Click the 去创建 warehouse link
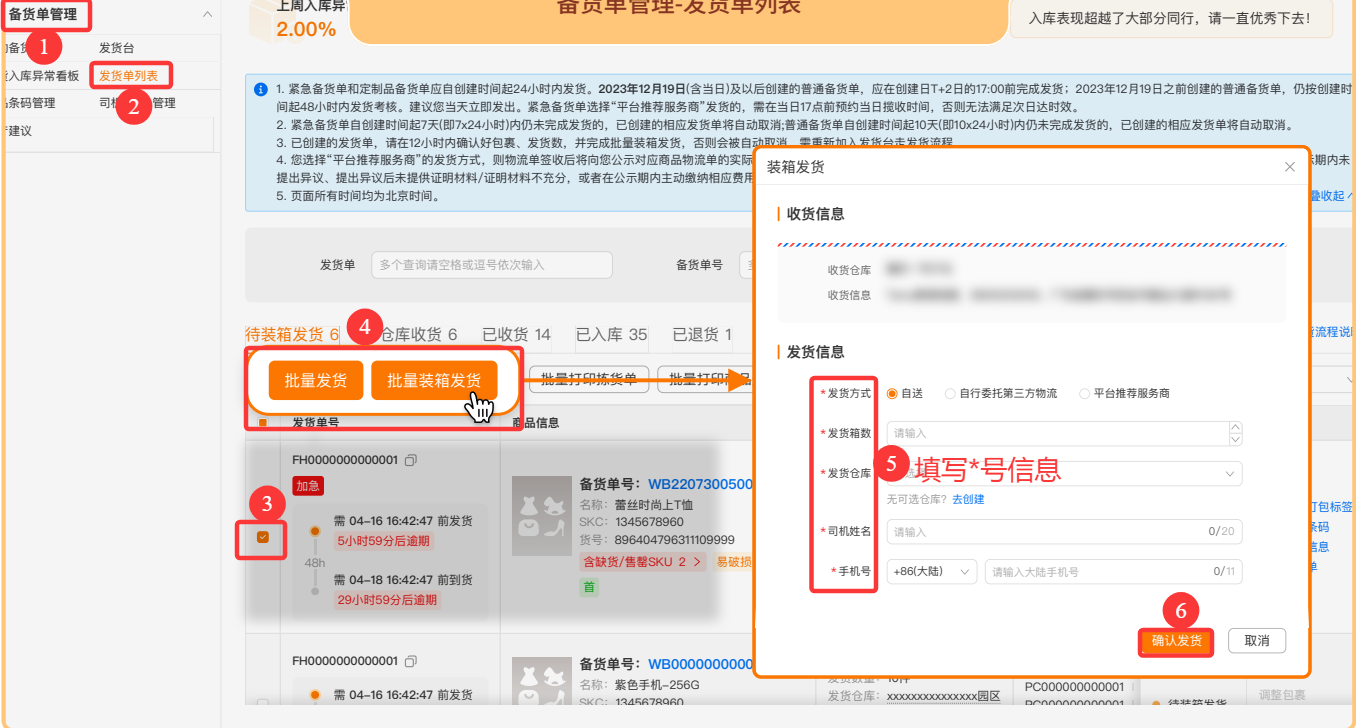The image size is (1356, 728). [968, 499]
